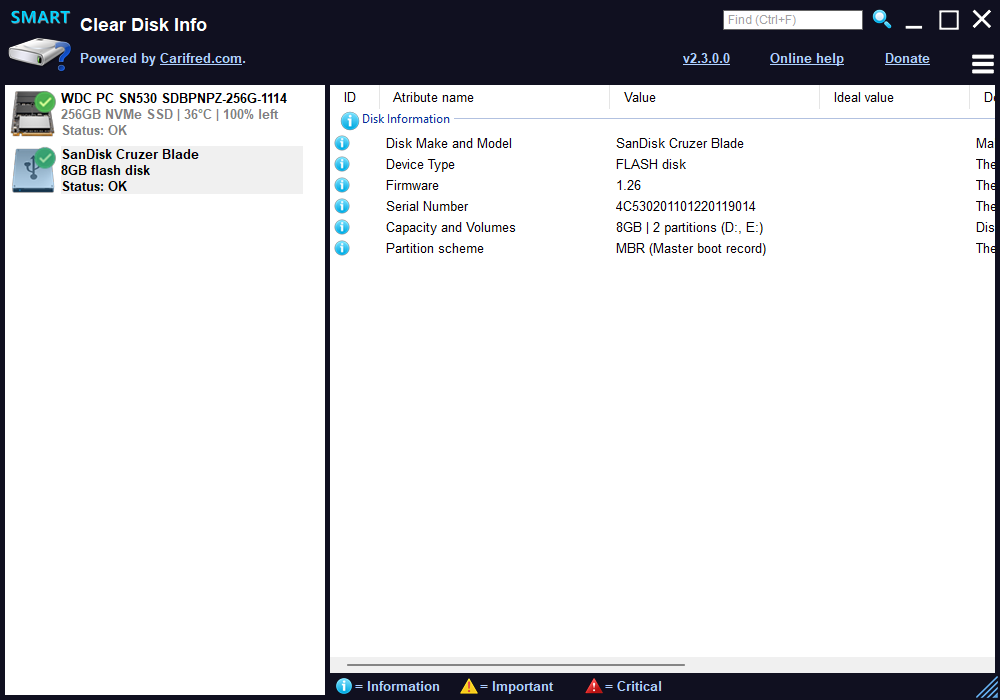Open the hamburger menu
The image size is (1000, 700).
click(x=982, y=64)
